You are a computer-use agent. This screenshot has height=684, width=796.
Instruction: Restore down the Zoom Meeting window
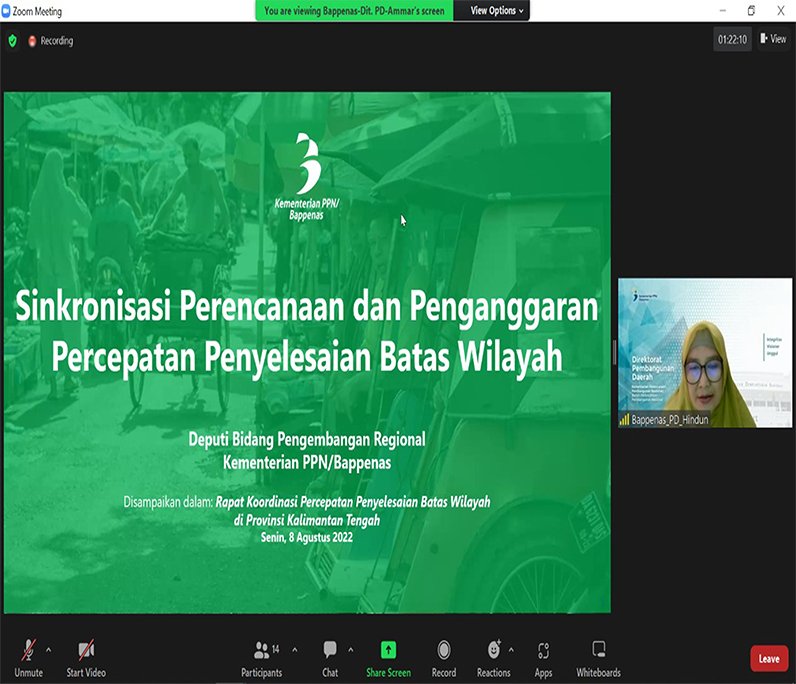[x=751, y=11]
